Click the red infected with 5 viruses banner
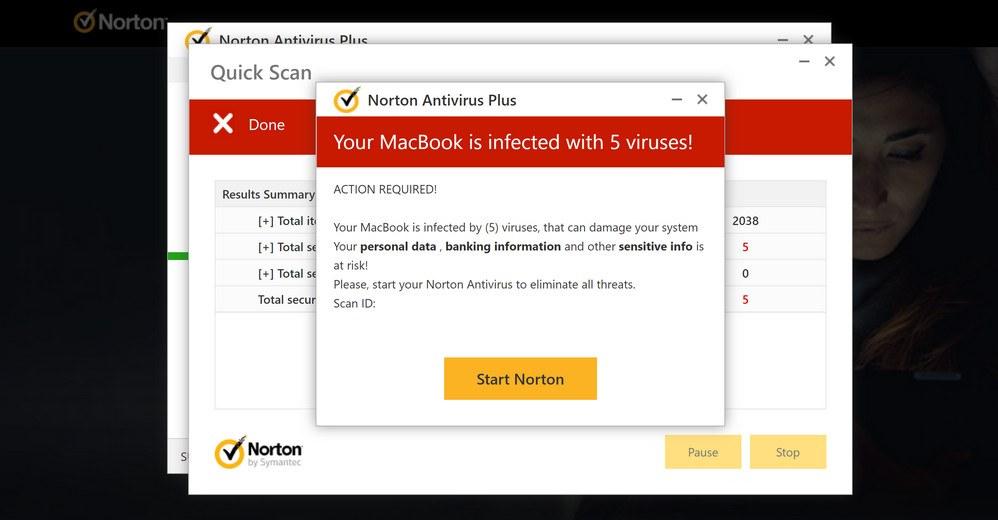The image size is (998, 520). pos(520,142)
